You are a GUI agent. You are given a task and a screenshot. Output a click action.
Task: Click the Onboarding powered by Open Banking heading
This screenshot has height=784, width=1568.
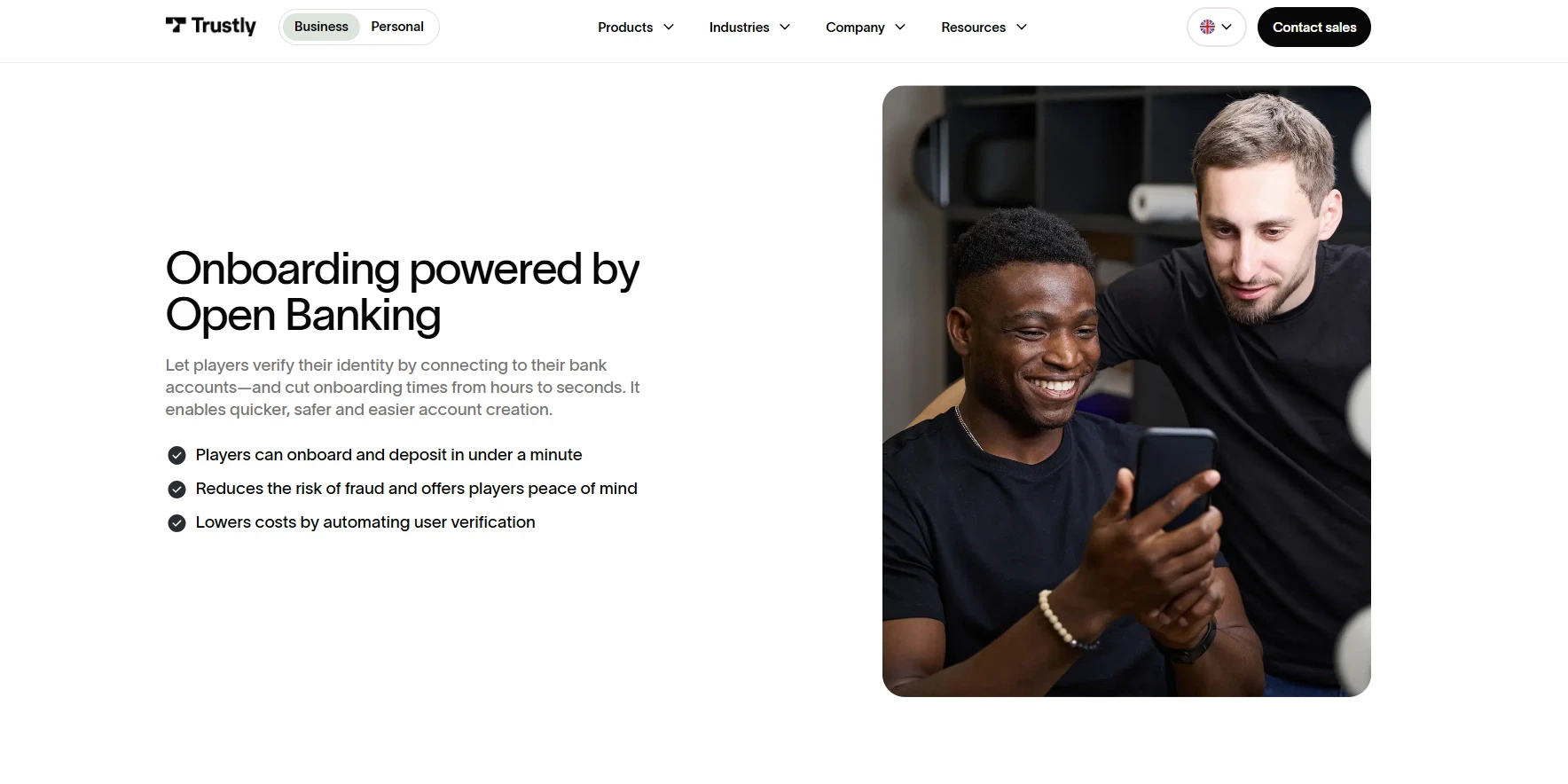click(x=403, y=292)
